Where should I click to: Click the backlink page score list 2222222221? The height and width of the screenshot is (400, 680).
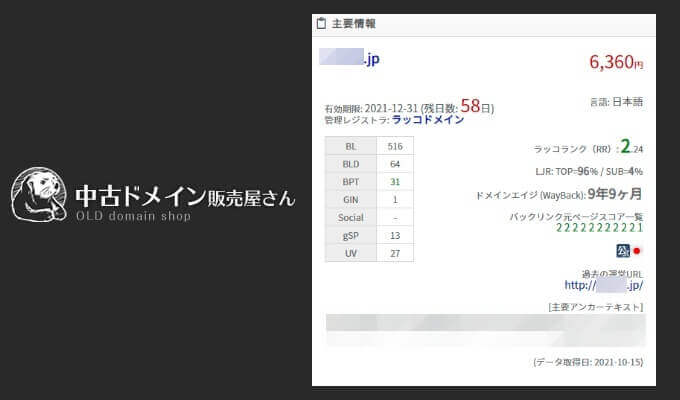(x=599, y=227)
